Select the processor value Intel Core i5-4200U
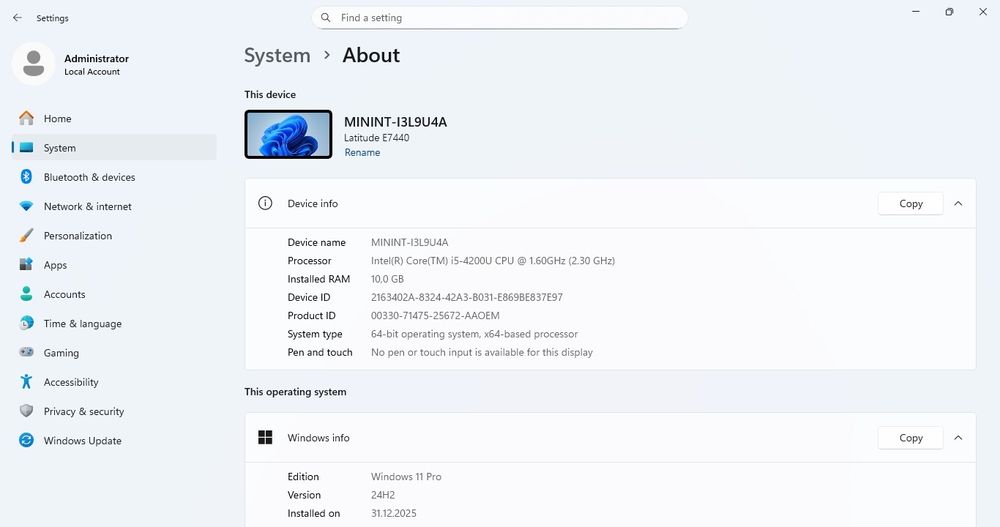The height and width of the screenshot is (527, 1000). 493,260
